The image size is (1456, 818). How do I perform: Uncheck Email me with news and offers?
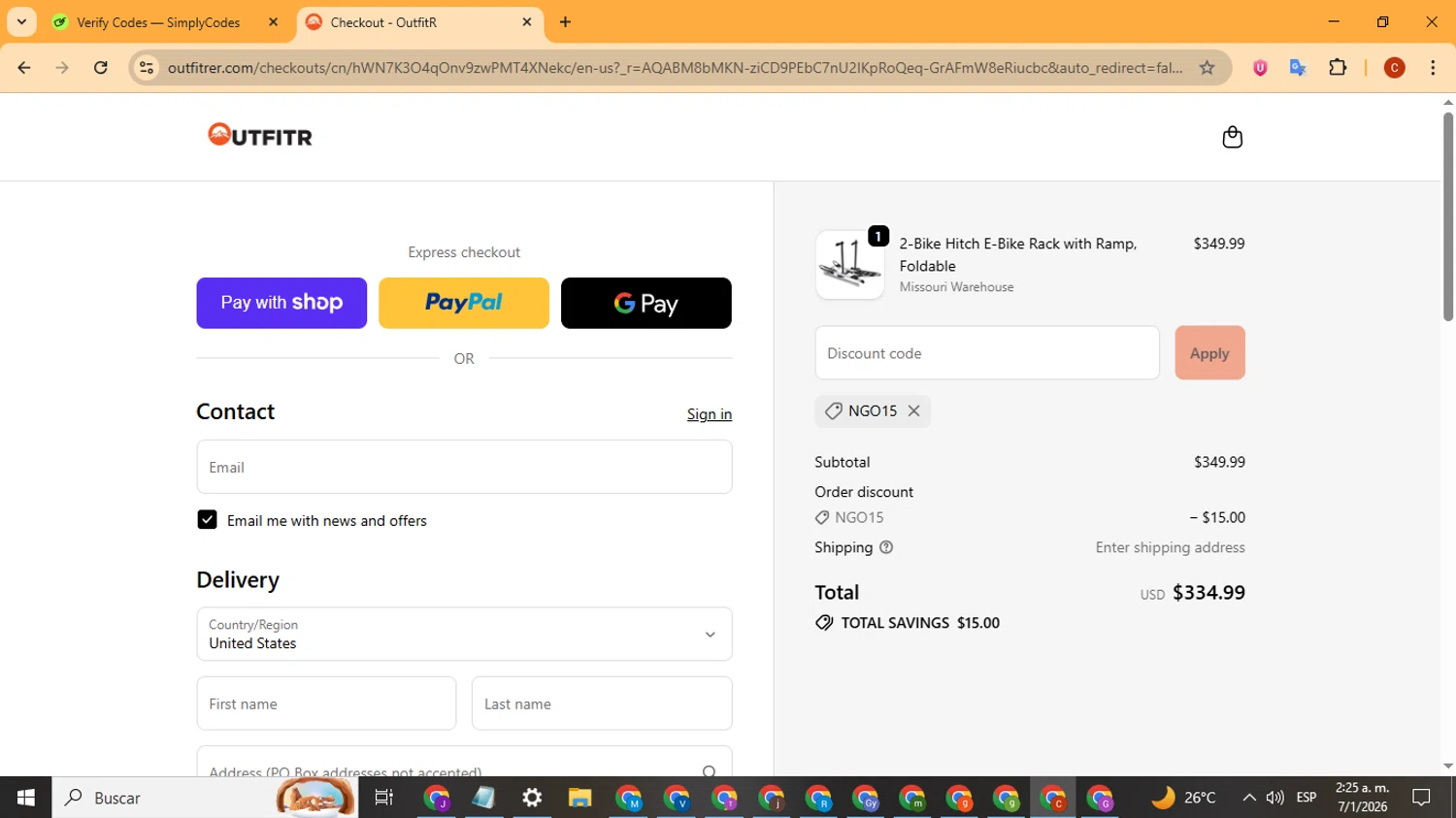tap(207, 520)
